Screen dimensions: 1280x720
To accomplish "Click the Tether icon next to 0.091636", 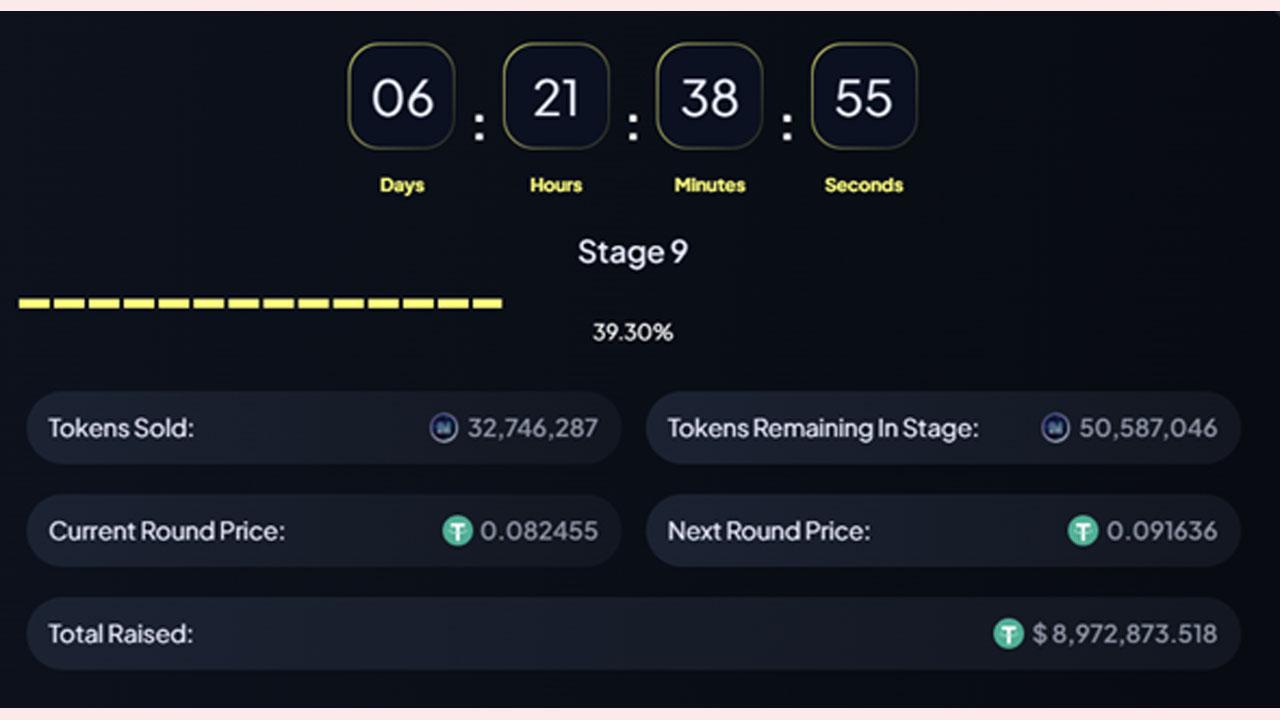I will coord(1083,531).
